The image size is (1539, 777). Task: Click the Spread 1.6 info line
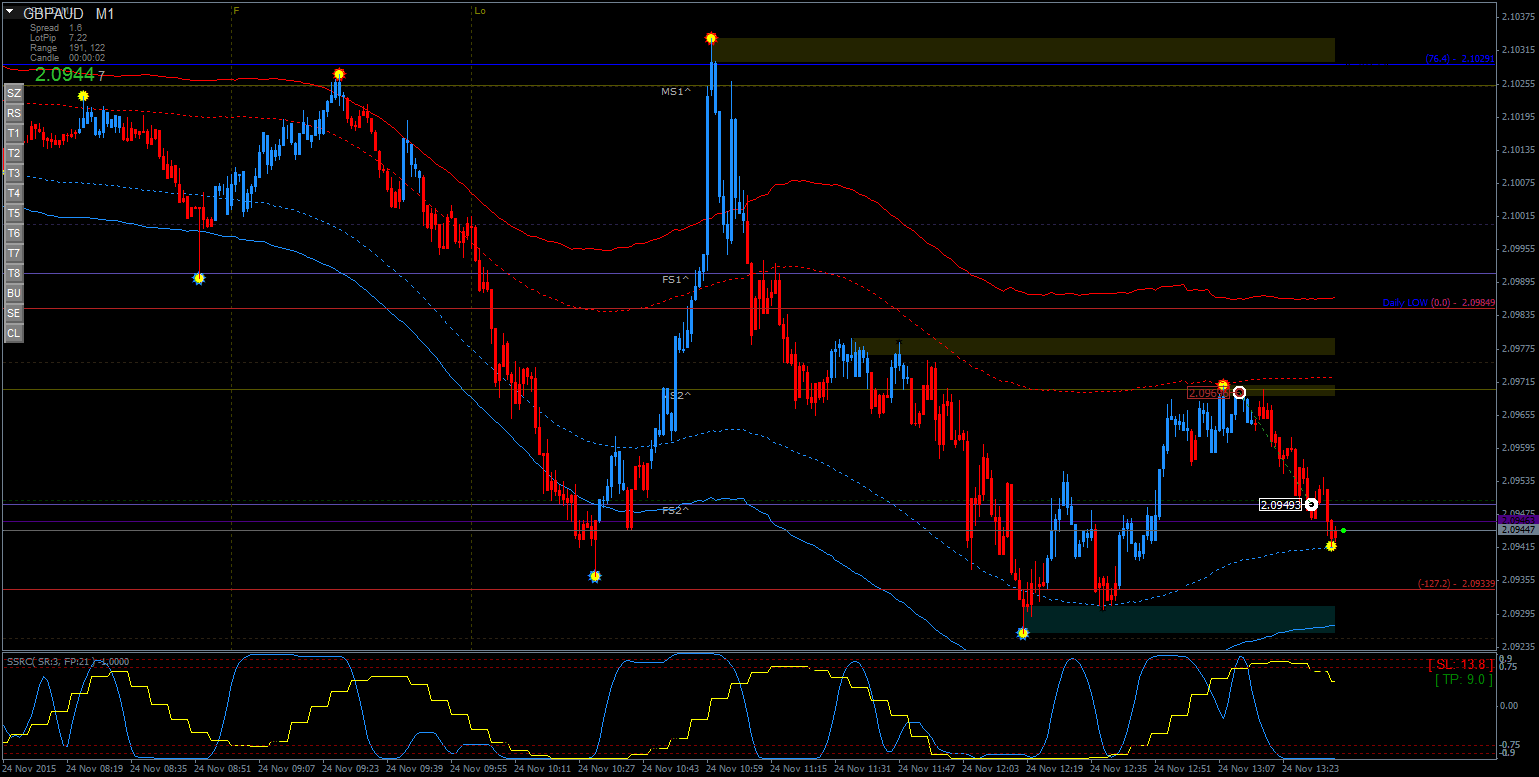click(55, 28)
